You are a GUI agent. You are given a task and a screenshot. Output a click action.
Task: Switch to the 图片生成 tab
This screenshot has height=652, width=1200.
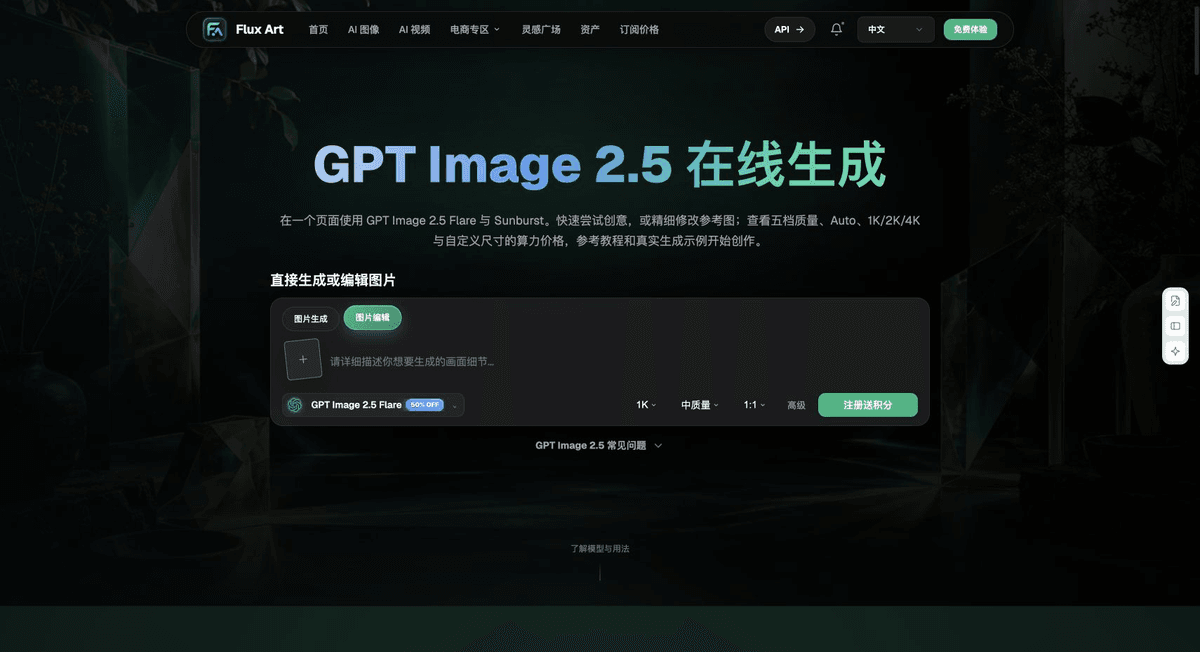310,319
